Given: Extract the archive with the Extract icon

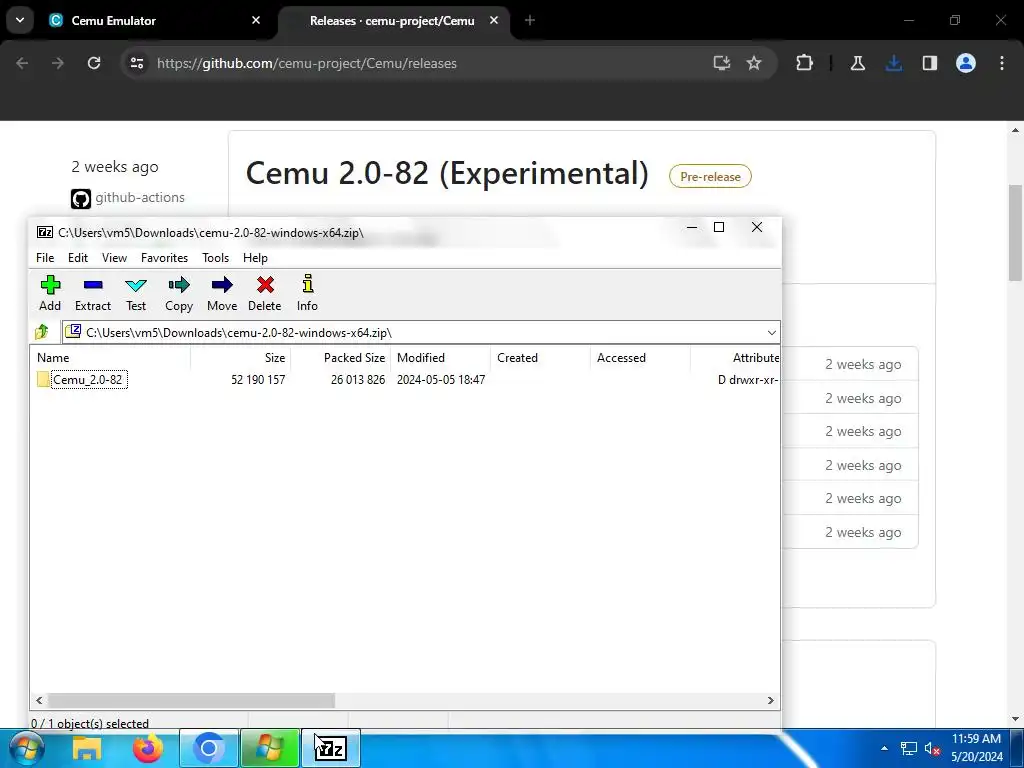Looking at the screenshot, I should tap(93, 293).
